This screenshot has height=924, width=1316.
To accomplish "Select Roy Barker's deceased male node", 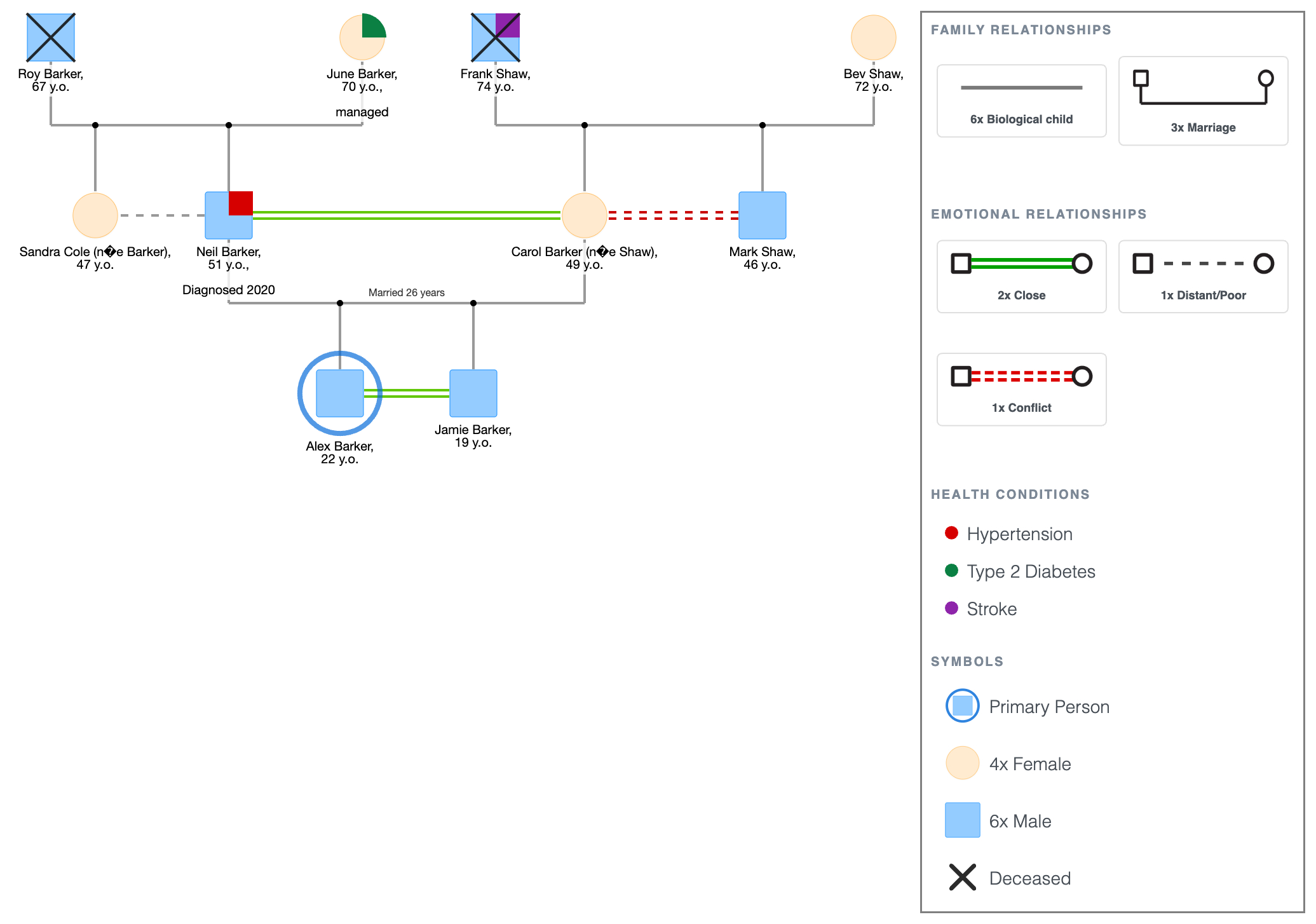I will [x=51, y=37].
